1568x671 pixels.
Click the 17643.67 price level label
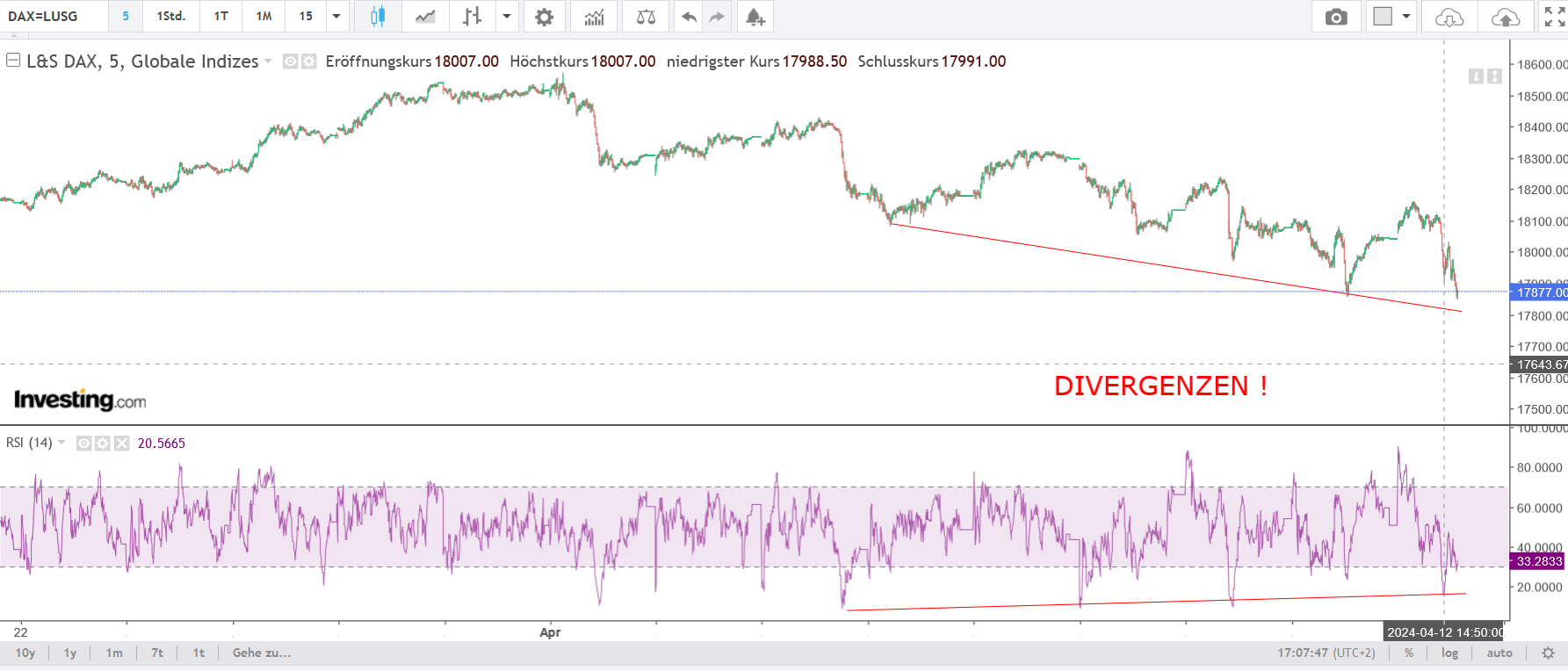coord(1539,364)
